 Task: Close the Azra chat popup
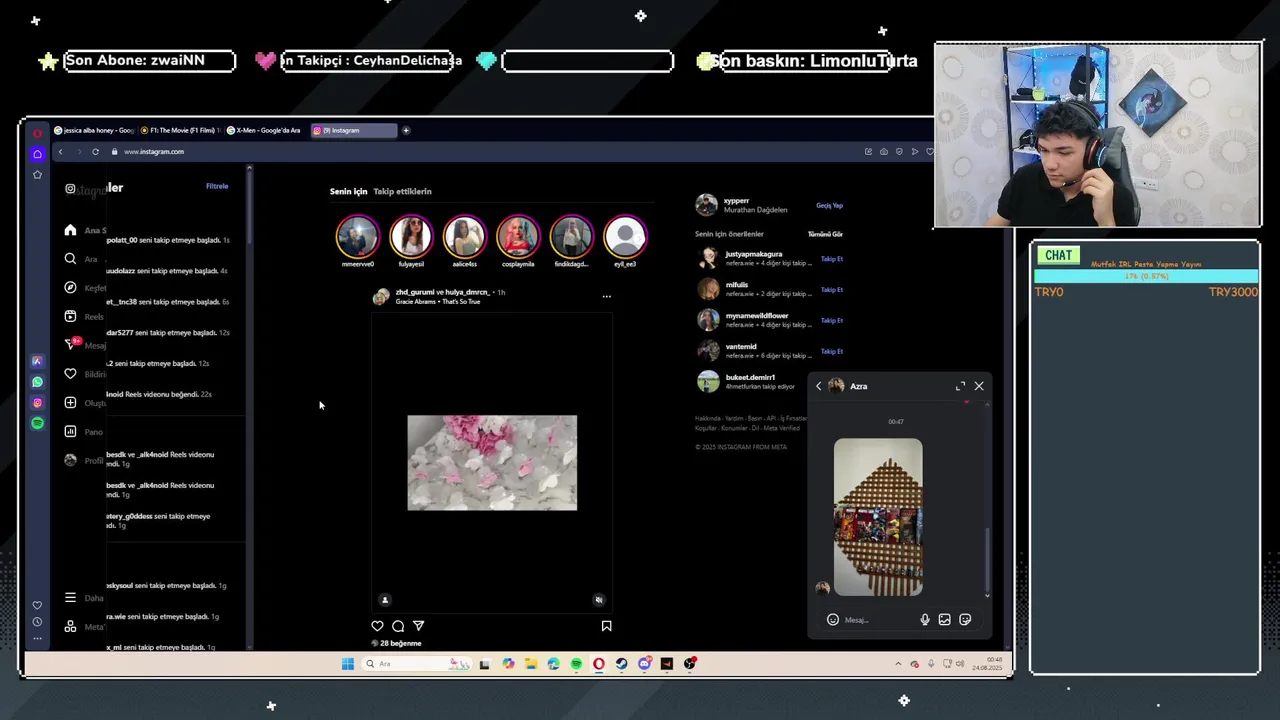[979, 386]
